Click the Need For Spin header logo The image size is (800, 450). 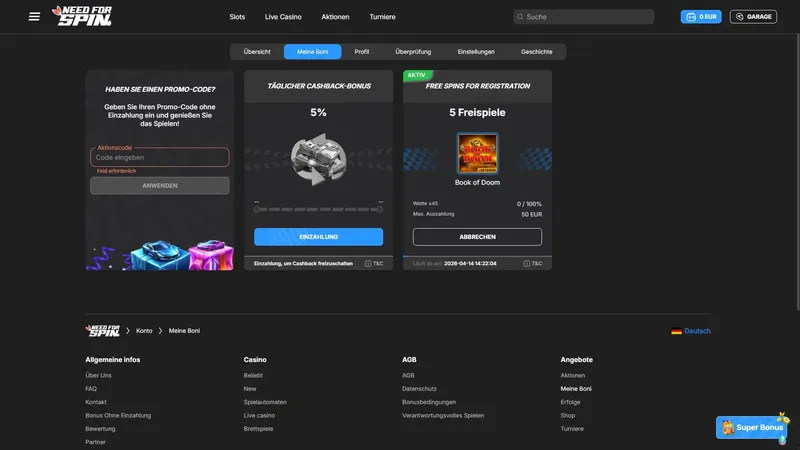click(x=82, y=16)
